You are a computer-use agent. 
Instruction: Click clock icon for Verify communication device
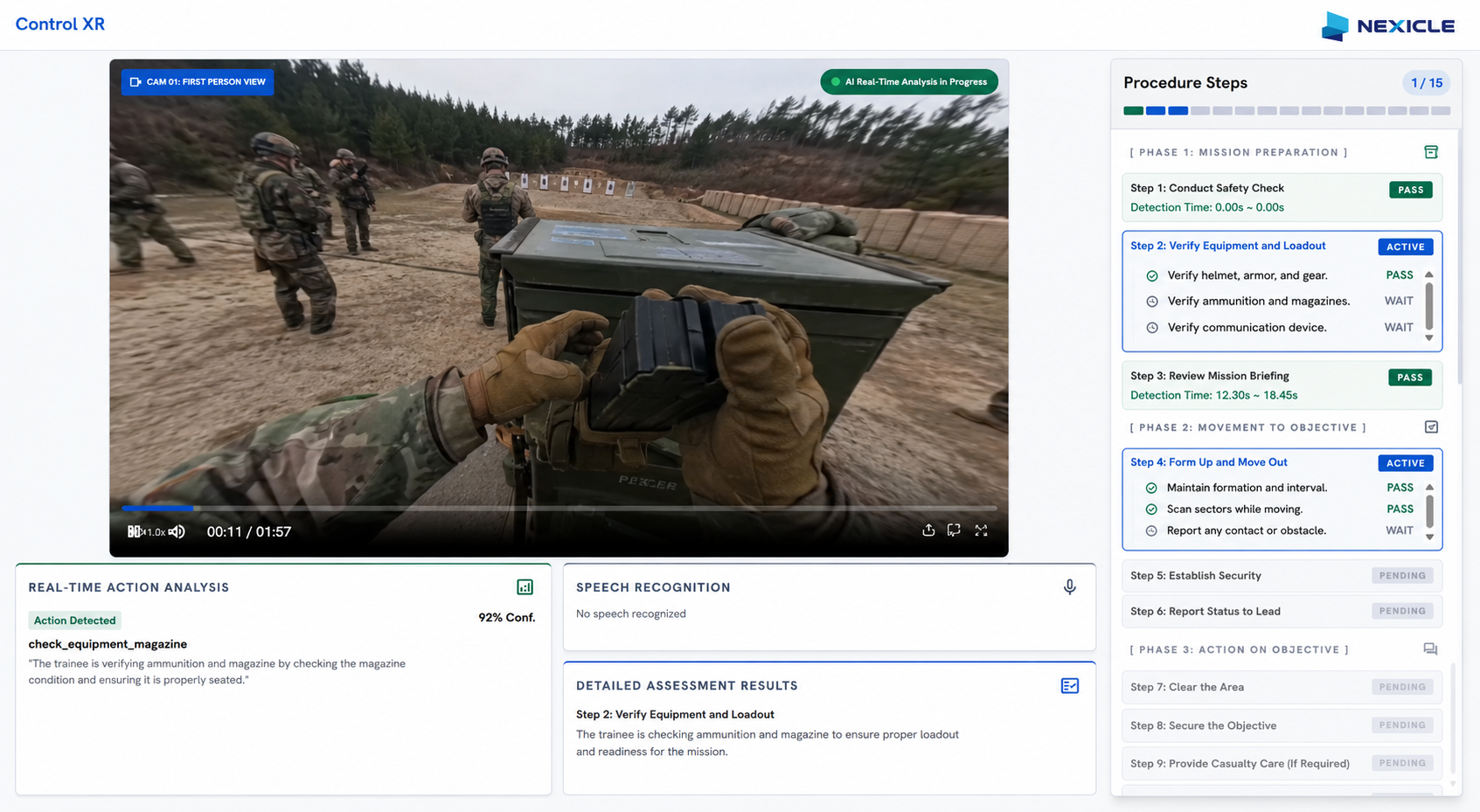1152,328
